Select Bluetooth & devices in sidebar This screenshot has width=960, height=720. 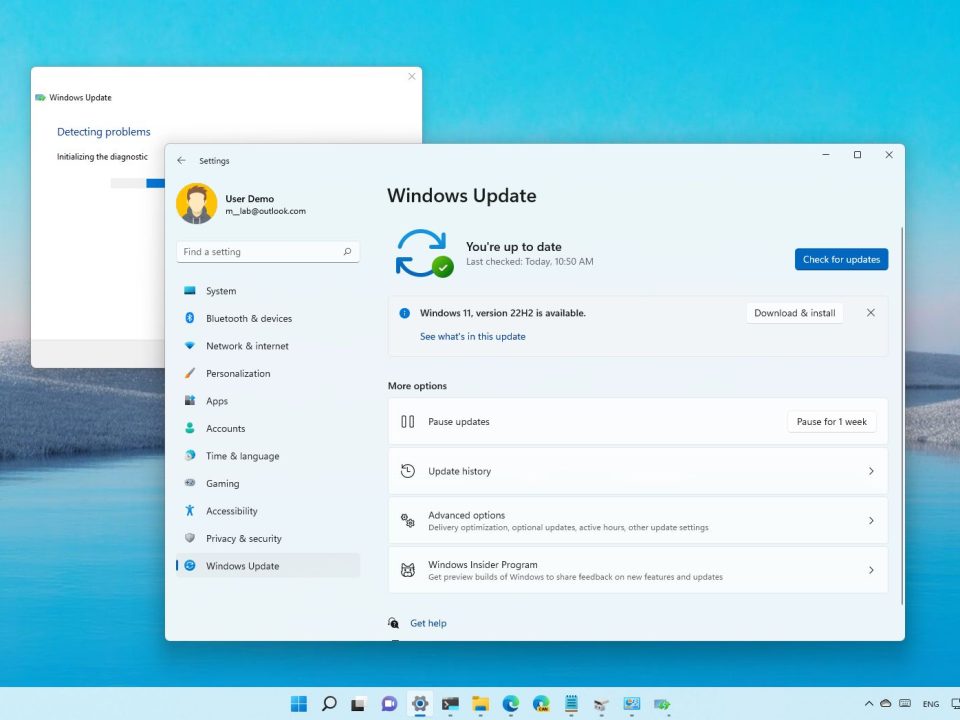point(249,319)
